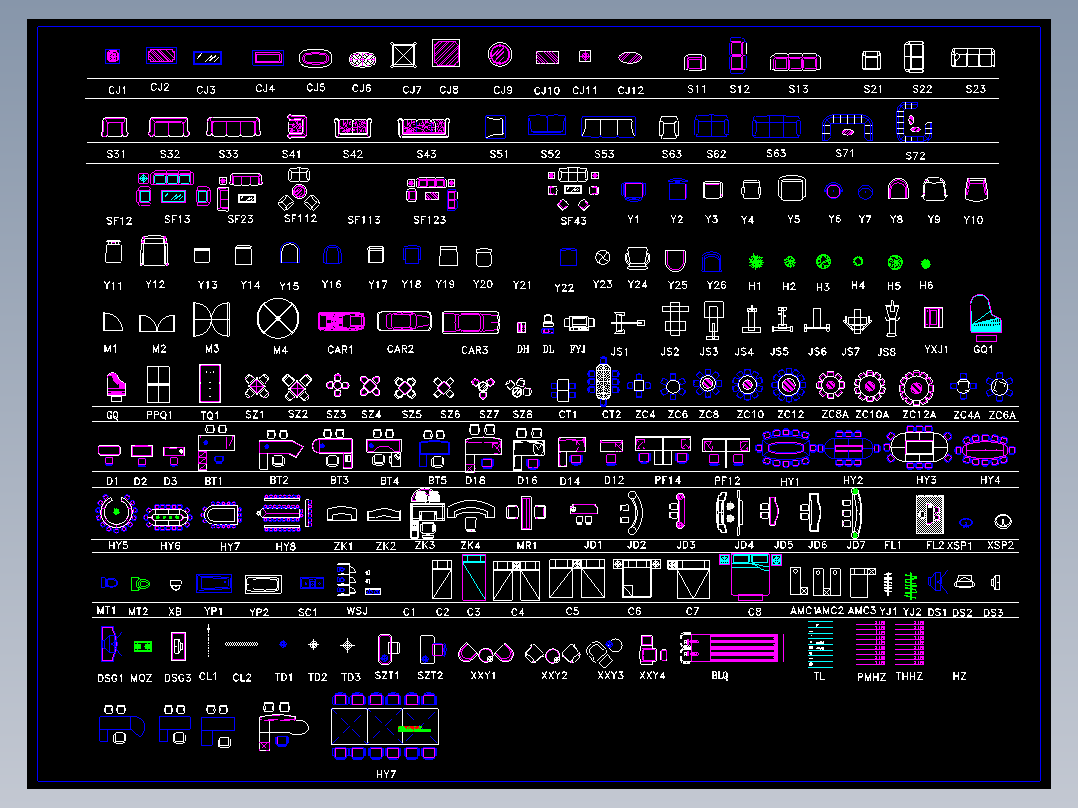This screenshot has width=1078, height=808.
Task: Pick the HY5 round table with chairs
Action: tap(116, 513)
